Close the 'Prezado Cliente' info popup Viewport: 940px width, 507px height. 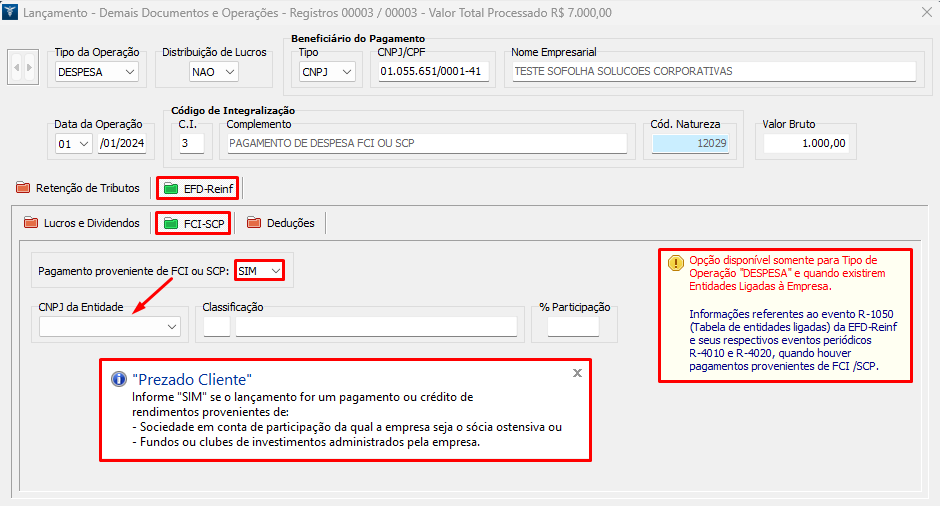pyautogui.click(x=577, y=372)
